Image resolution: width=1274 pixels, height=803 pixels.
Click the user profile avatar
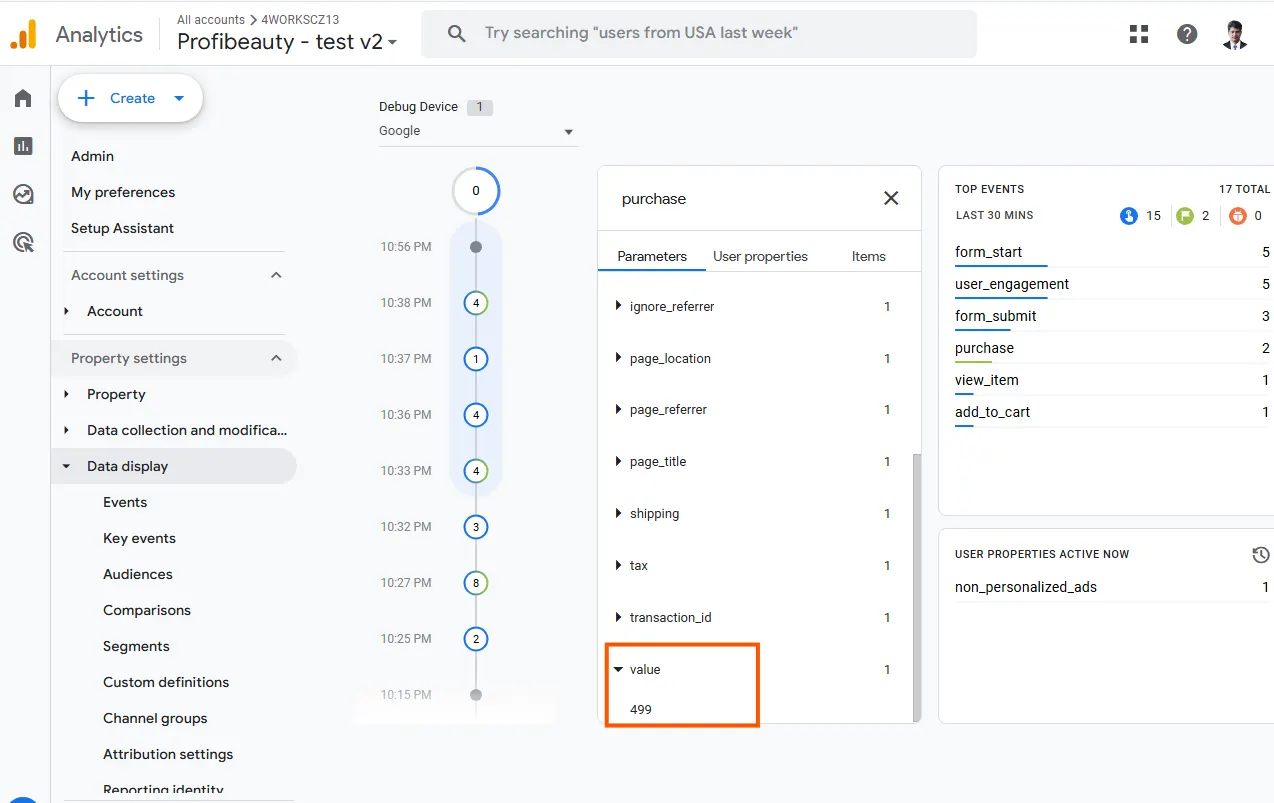coord(1235,34)
